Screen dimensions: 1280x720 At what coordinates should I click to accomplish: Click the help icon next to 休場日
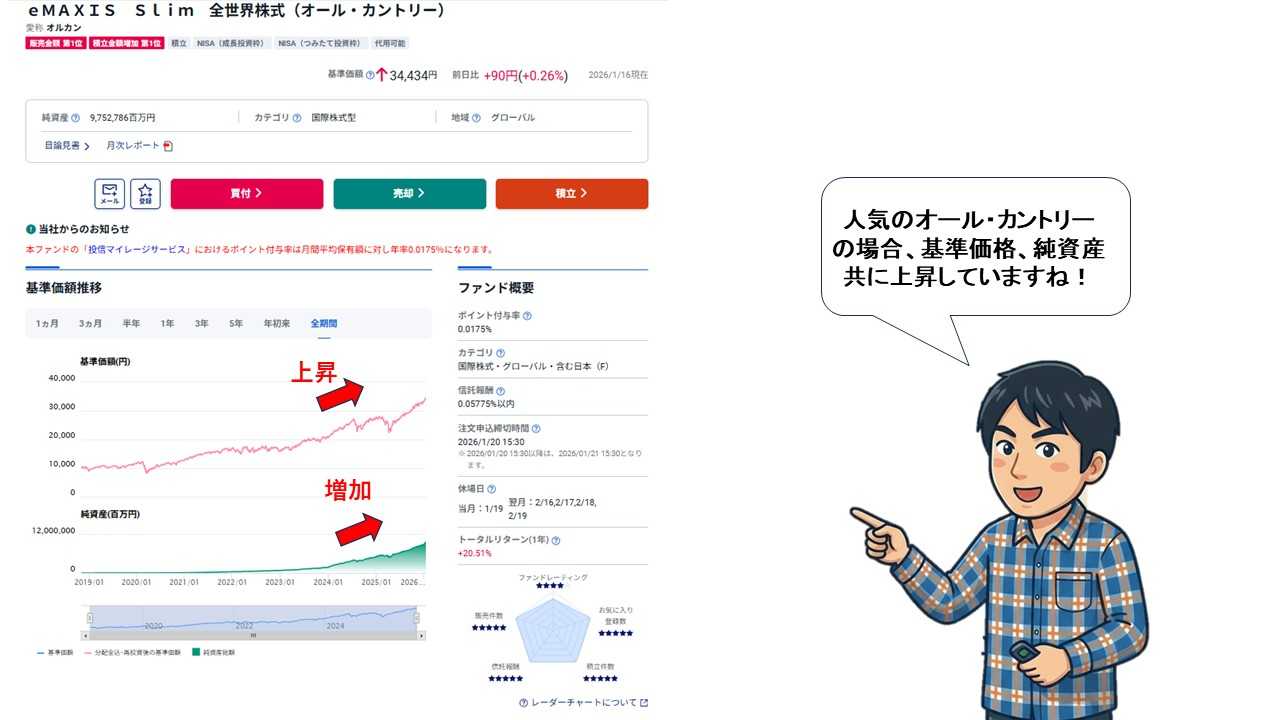491,489
